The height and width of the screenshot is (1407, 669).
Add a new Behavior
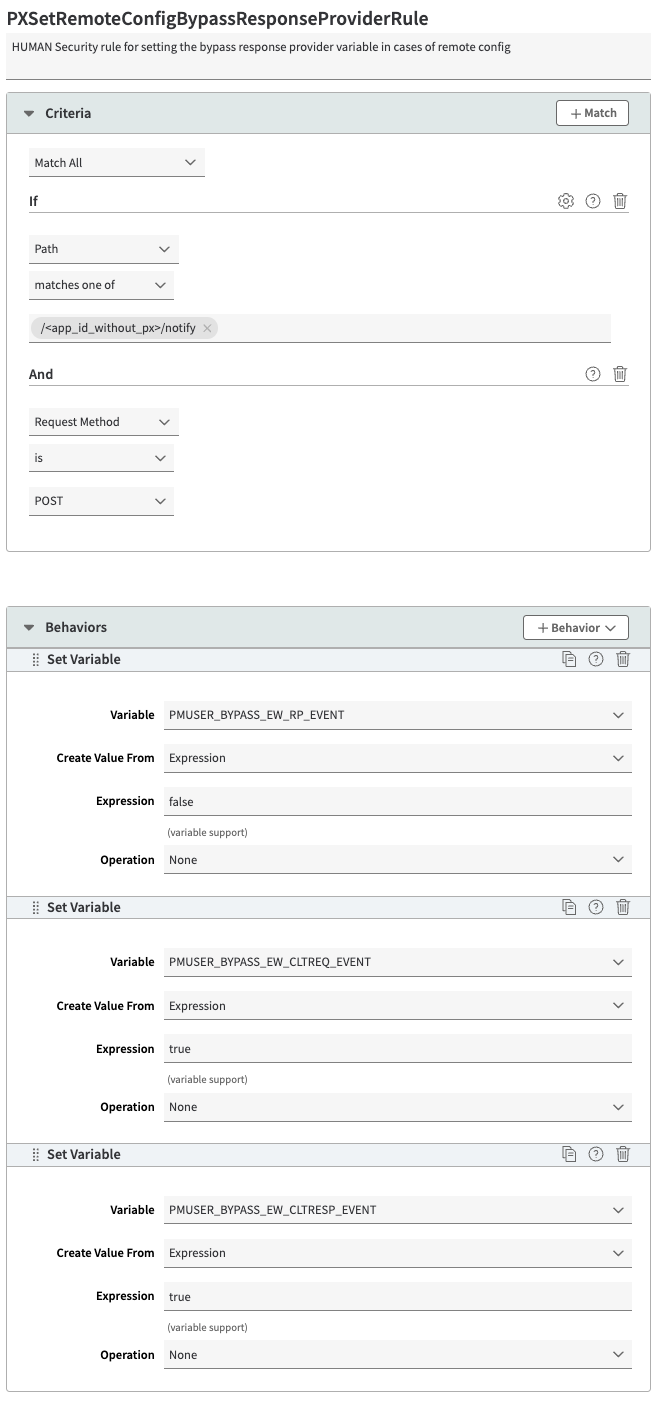576,628
